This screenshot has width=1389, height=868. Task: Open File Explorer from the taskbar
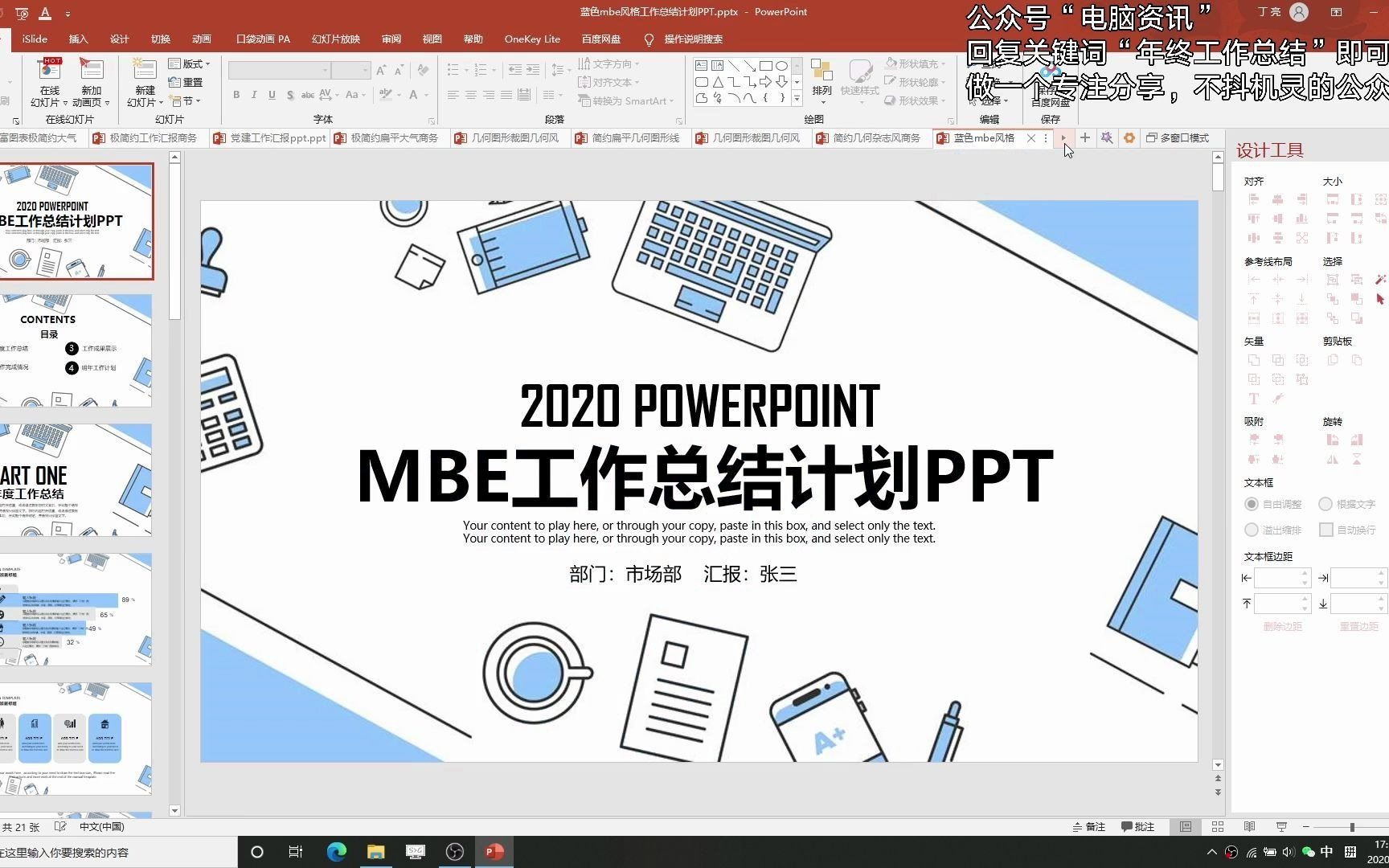pos(375,852)
